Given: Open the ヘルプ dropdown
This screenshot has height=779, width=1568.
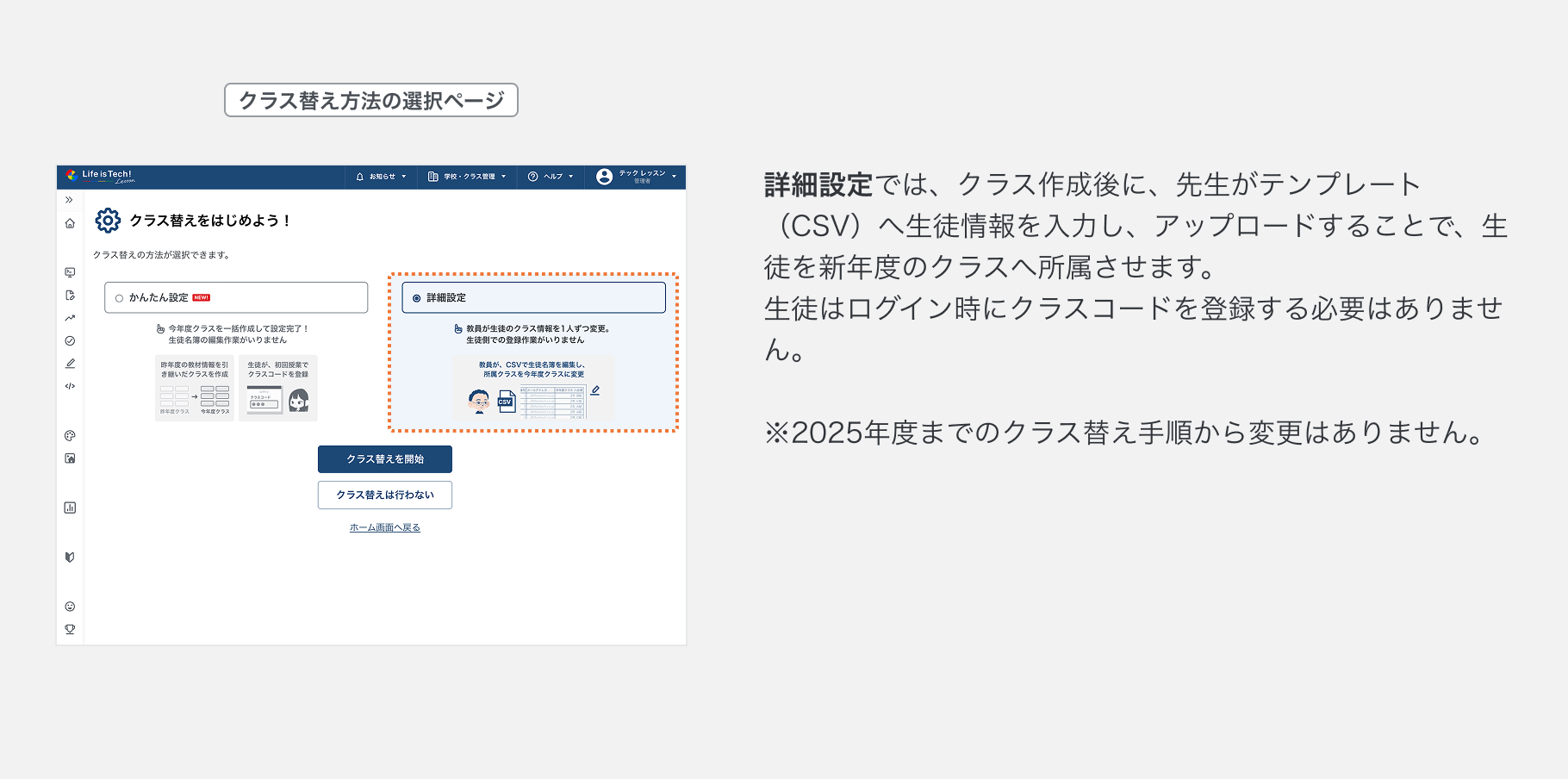Looking at the screenshot, I should [x=550, y=177].
